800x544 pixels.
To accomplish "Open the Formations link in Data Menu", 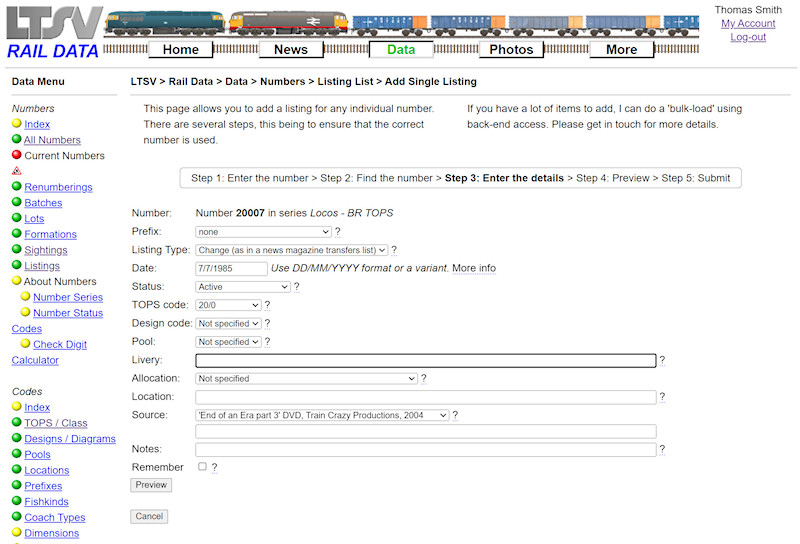I will [51, 234].
